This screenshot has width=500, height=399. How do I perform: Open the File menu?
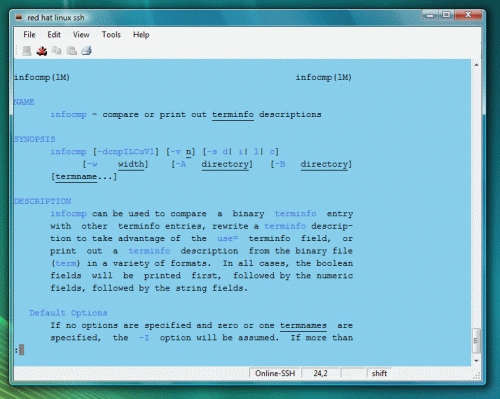[29, 35]
